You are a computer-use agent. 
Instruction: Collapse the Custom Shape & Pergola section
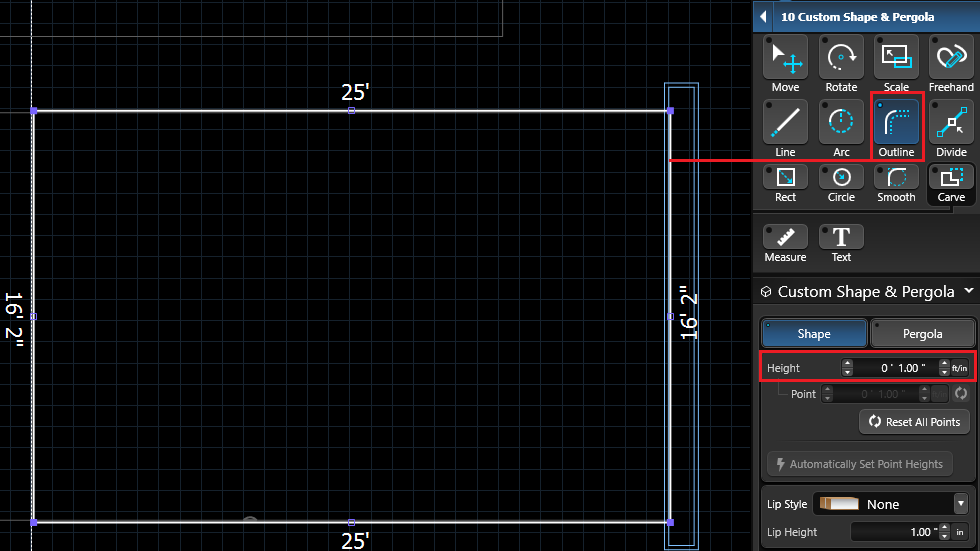click(967, 292)
